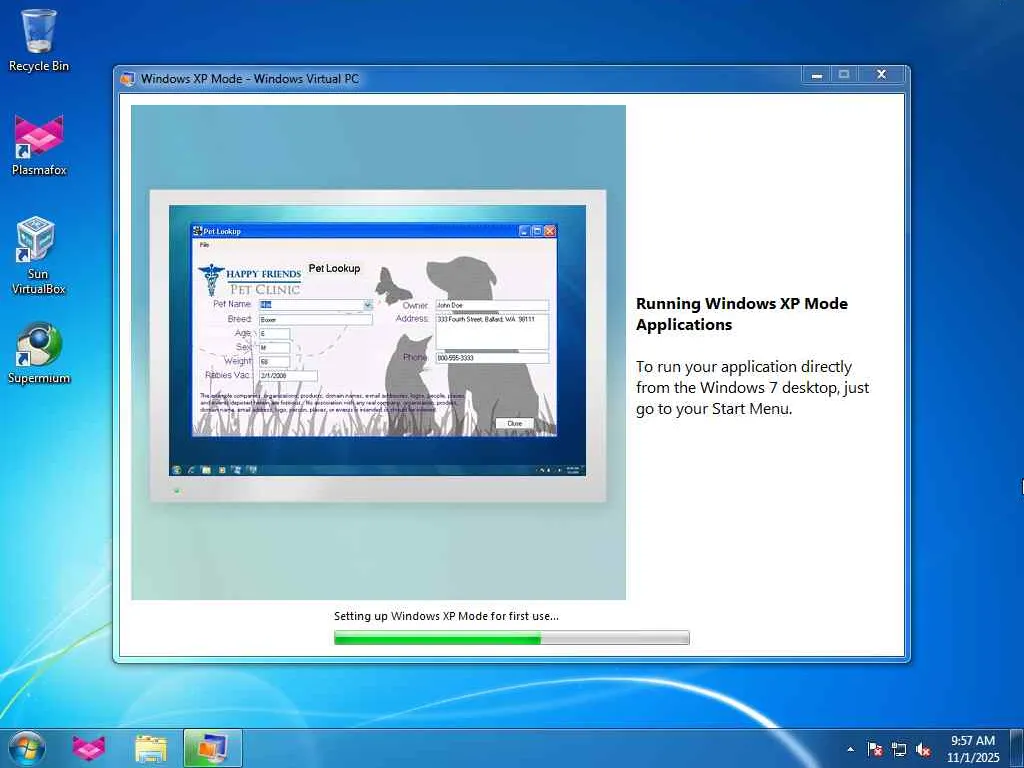Launch Plasmafox from the taskbar
1024x768 pixels.
click(x=89, y=748)
